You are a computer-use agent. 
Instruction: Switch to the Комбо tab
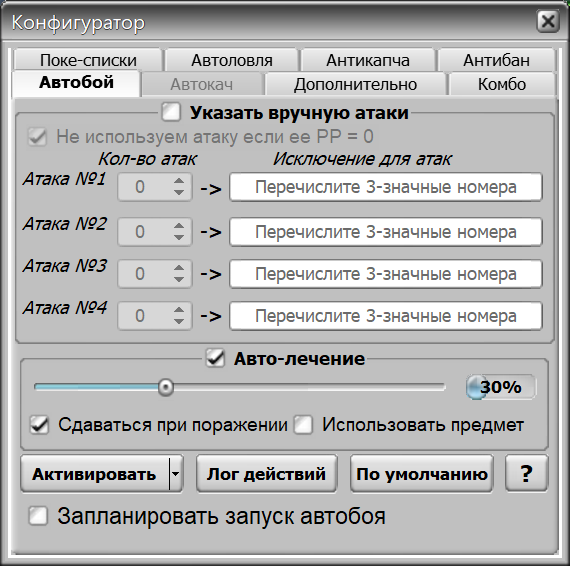point(502,84)
